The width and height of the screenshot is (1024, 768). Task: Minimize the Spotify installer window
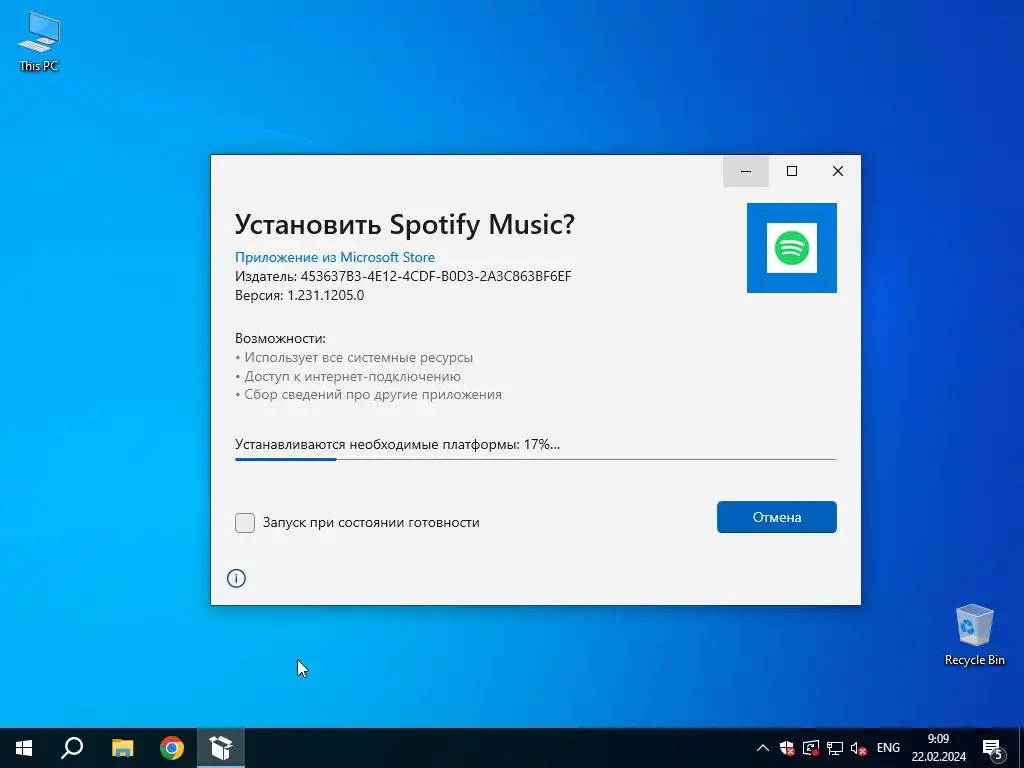tap(746, 171)
